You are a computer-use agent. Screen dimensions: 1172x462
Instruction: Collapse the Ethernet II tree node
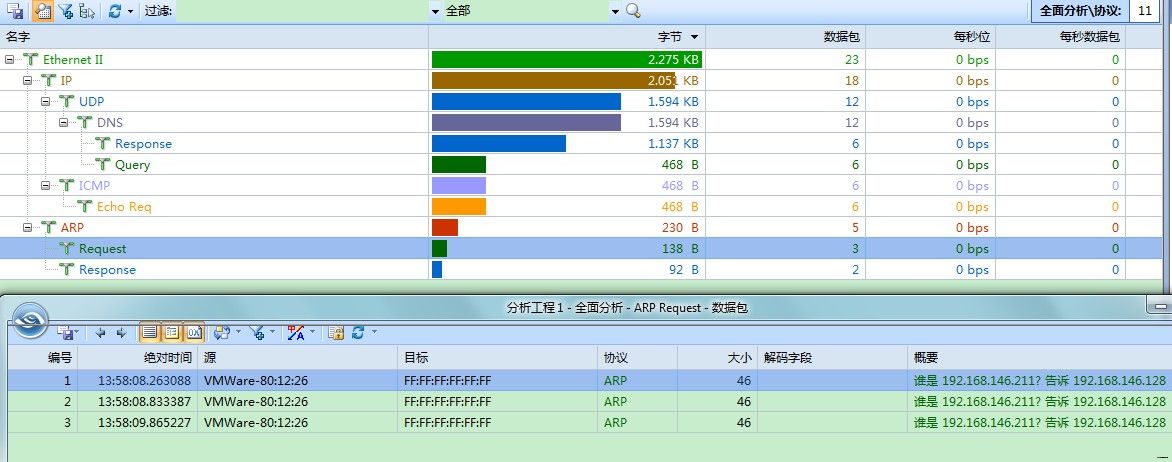(10, 60)
